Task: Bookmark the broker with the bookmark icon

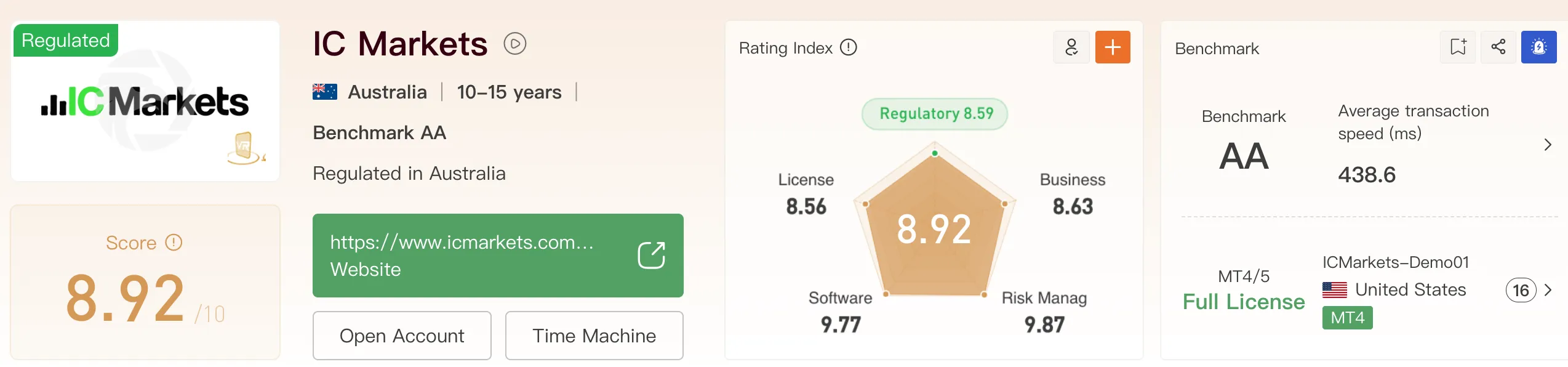Action: [1458, 47]
